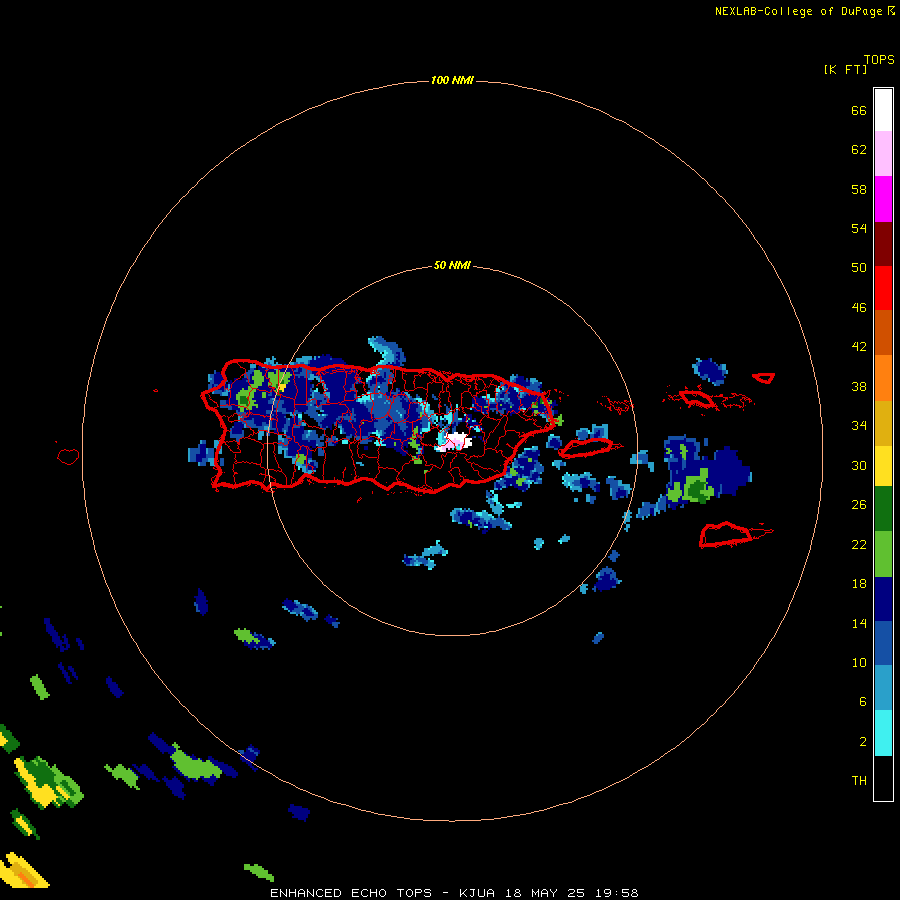Select the cyan legend swatch
Viewport: 900px width, 900px height.
pos(883,733)
